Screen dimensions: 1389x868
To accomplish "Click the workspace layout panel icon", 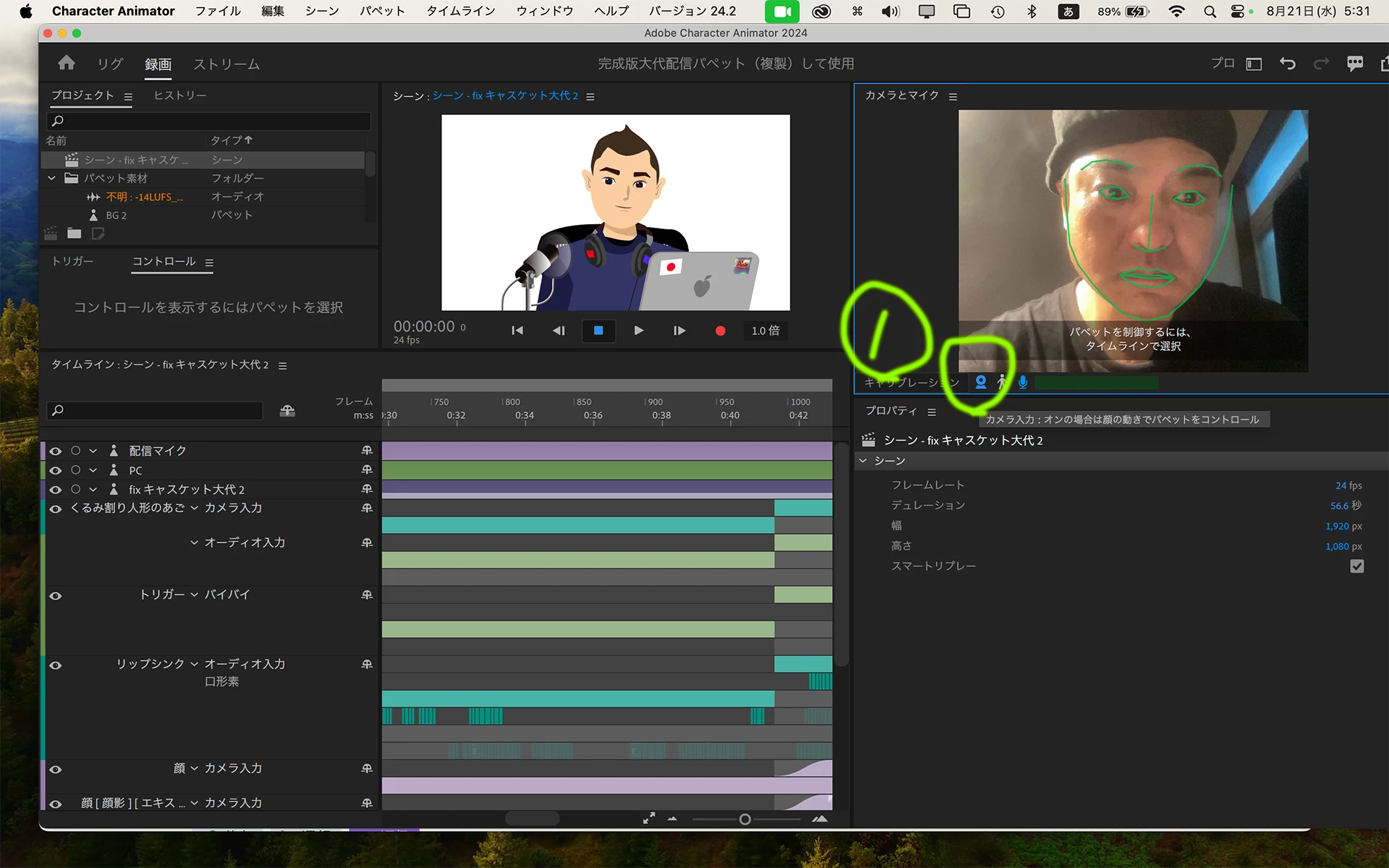I will pos(1254,64).
